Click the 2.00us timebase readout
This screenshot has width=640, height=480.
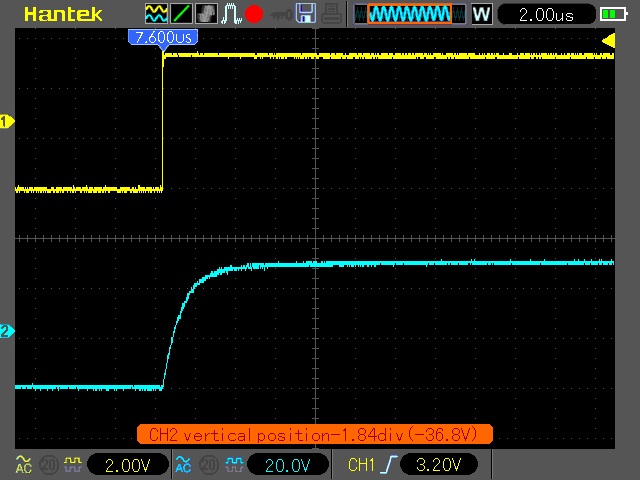tap(547, 15)
